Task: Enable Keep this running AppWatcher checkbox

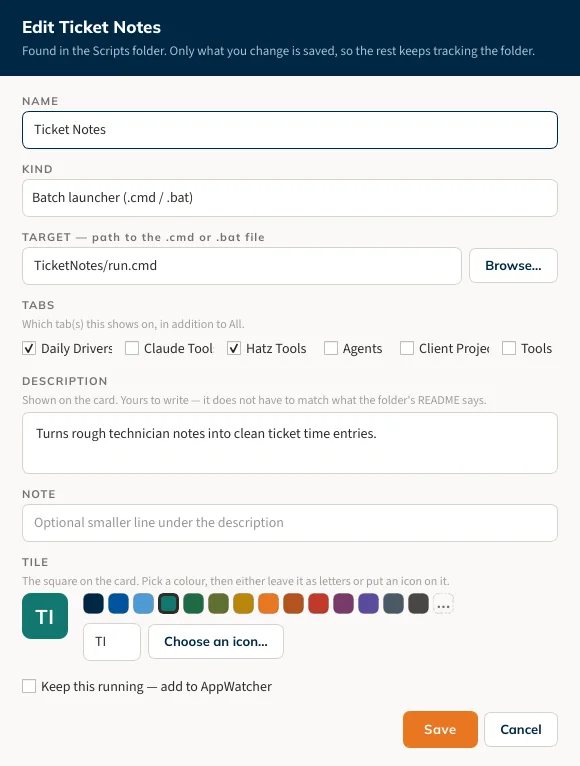Action: tap(29, 686)
